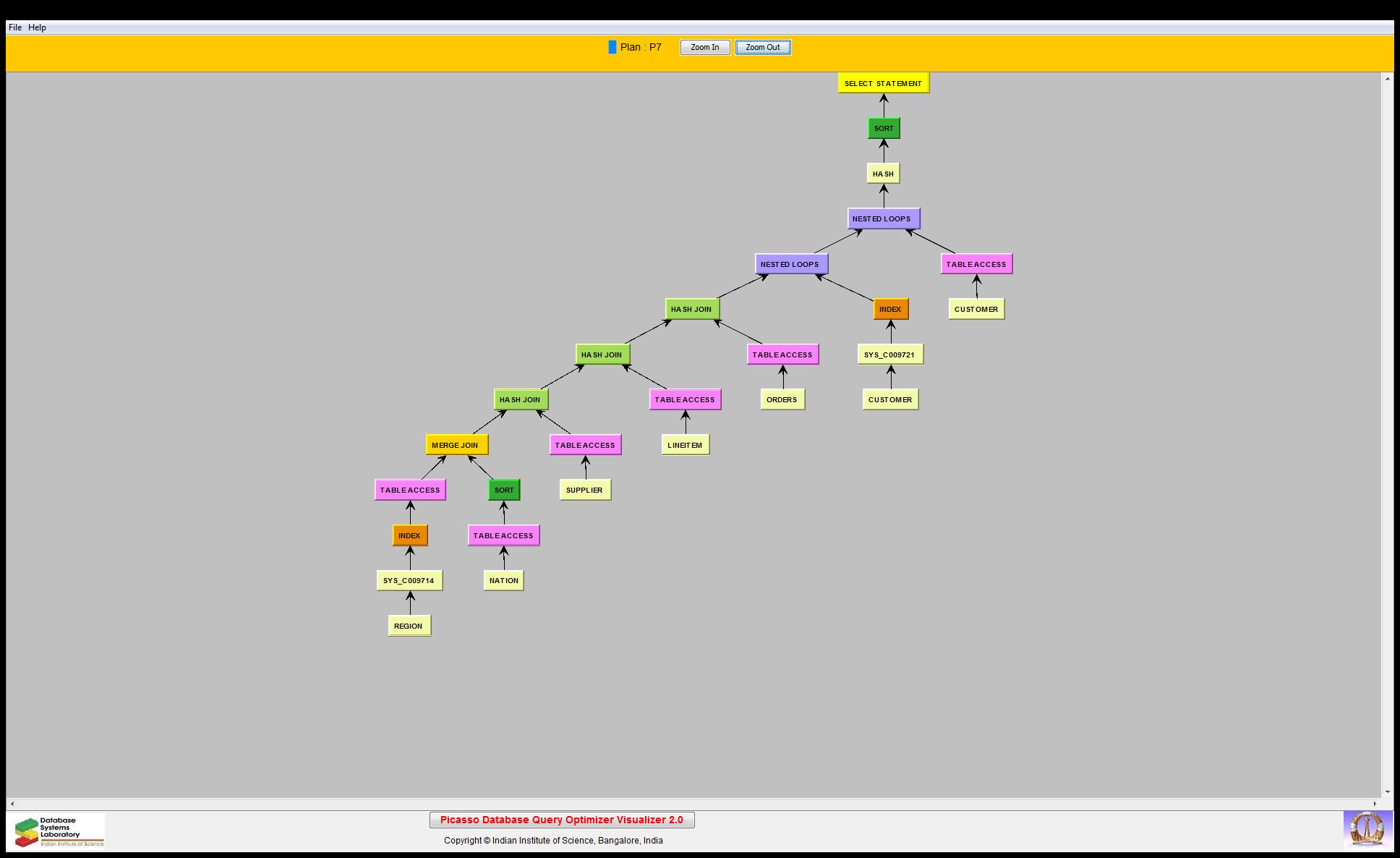Select the SYS_C009714 index node
The width and height of the screenshot is (1400, 858).
[409, 580]
